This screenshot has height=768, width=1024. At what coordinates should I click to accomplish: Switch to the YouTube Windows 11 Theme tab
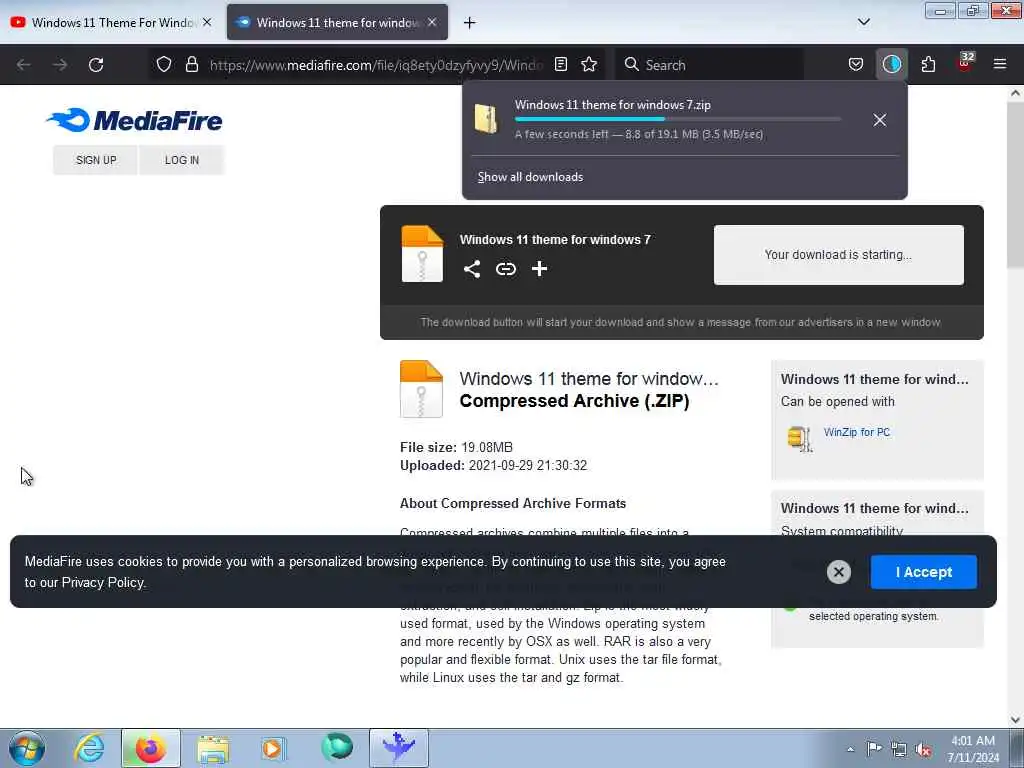(111, 22)
